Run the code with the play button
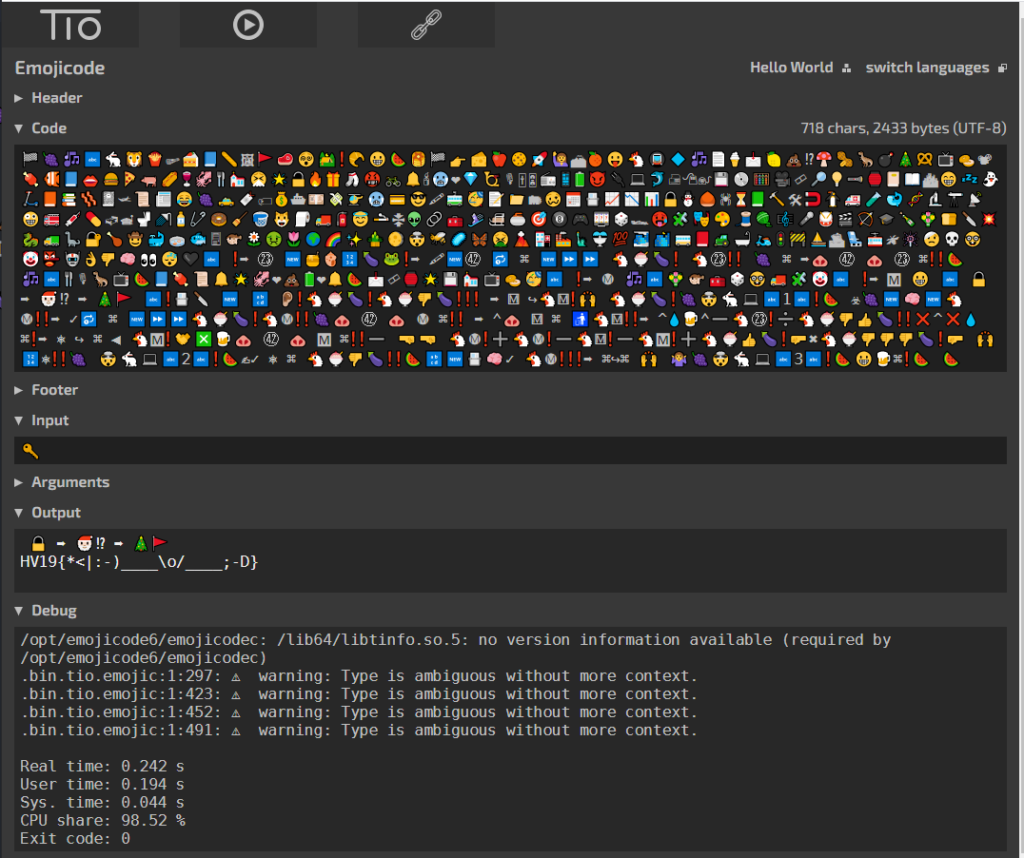Screen dimensions: 1024x858 248,25
